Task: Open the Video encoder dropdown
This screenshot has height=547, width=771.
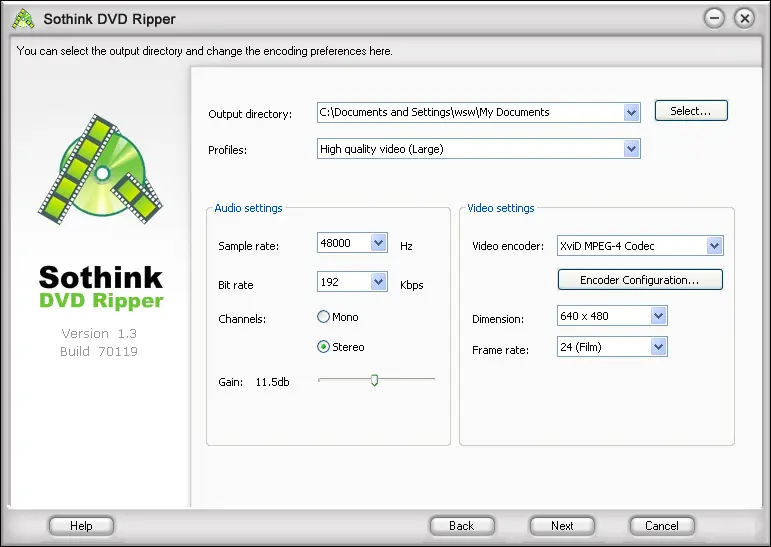Action: point(713,246)
